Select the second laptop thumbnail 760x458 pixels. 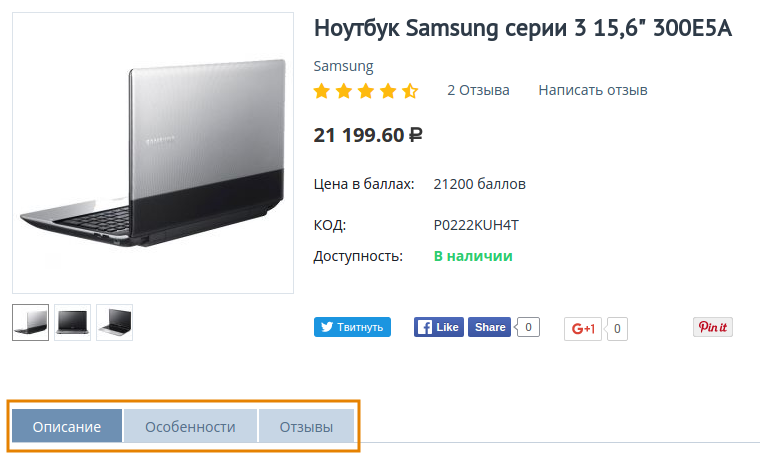(x=72, y=322)
